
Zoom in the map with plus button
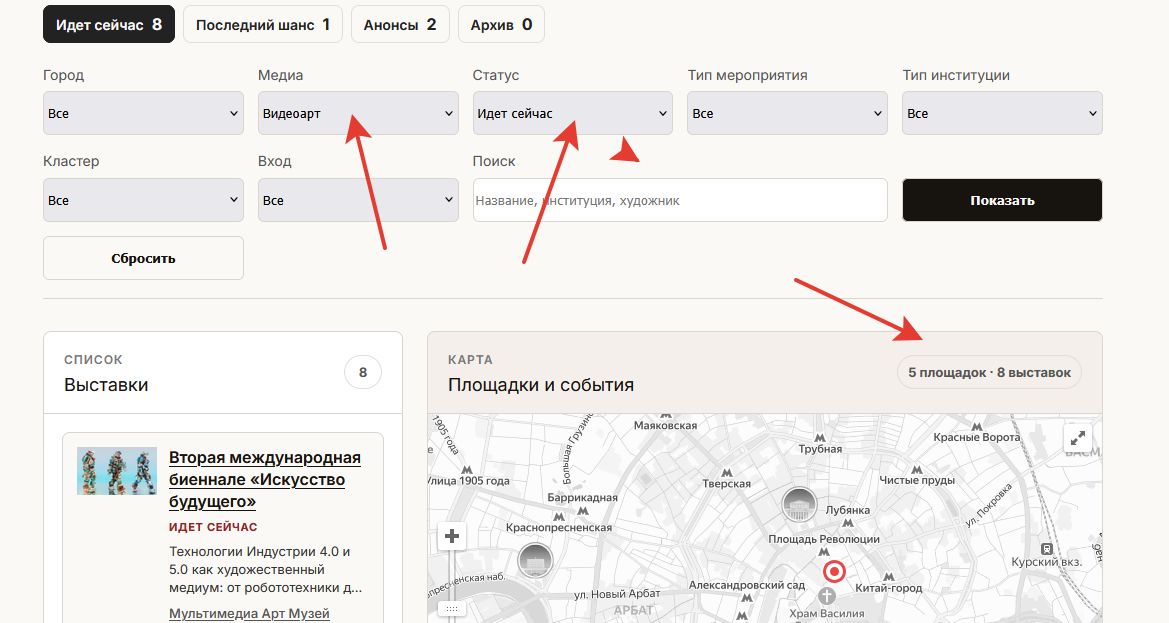452,536
